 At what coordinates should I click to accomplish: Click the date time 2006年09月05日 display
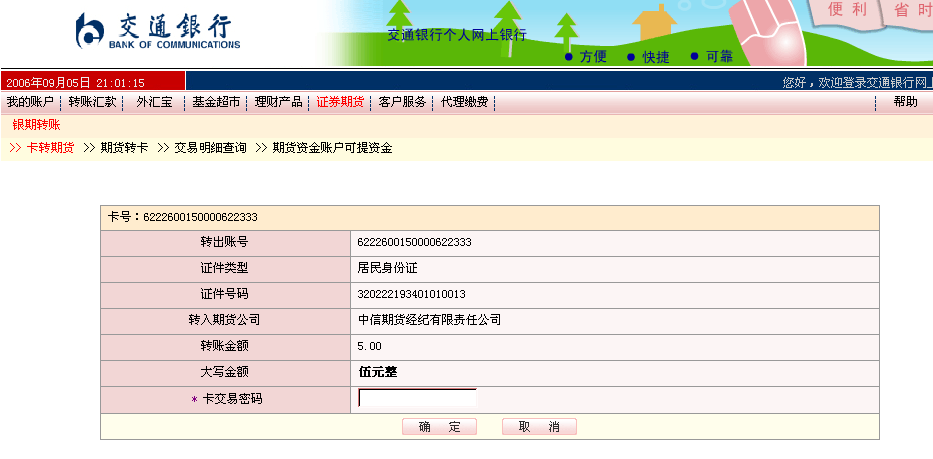tap(76, 83)
